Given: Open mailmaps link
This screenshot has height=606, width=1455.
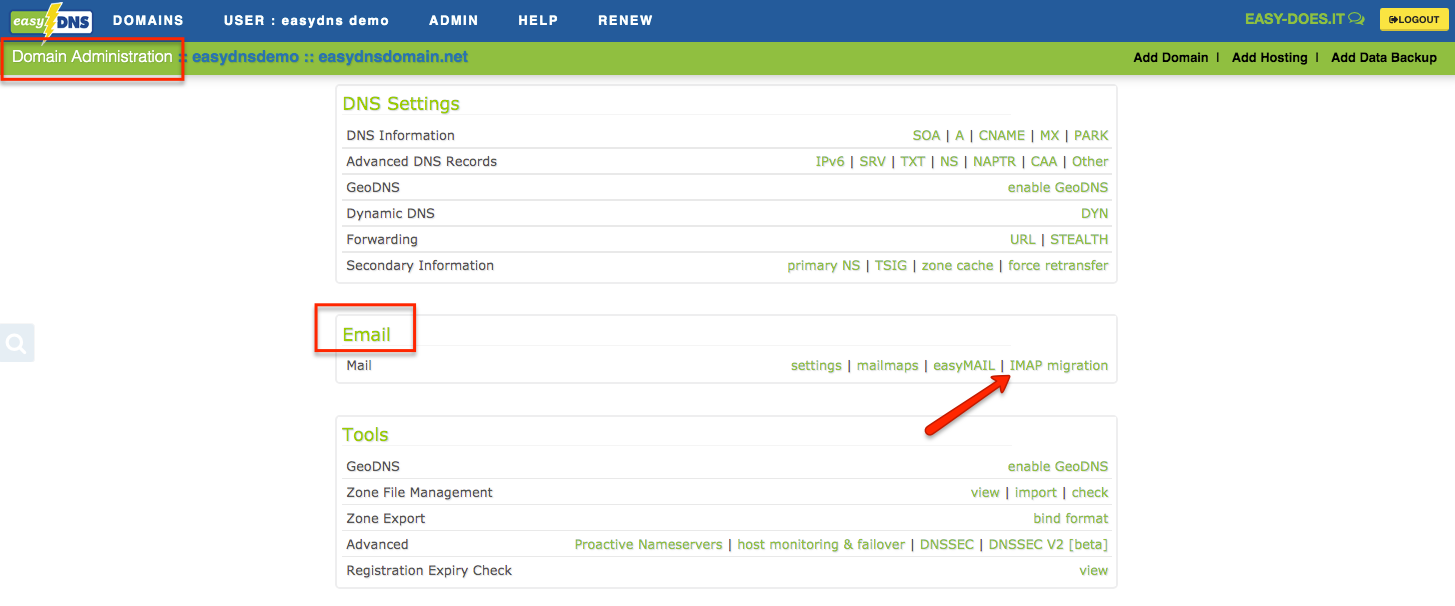Looking at the screenshot, I should pos(888,366).
